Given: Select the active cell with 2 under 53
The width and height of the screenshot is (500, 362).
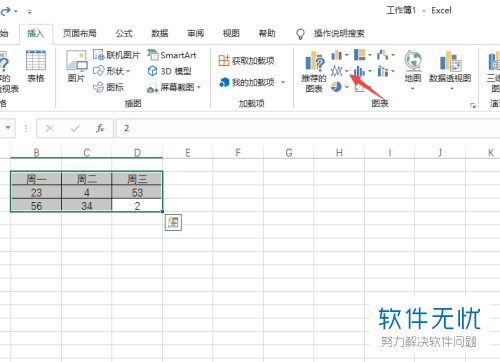Looking at the screenshot, I should coord(137,205).
